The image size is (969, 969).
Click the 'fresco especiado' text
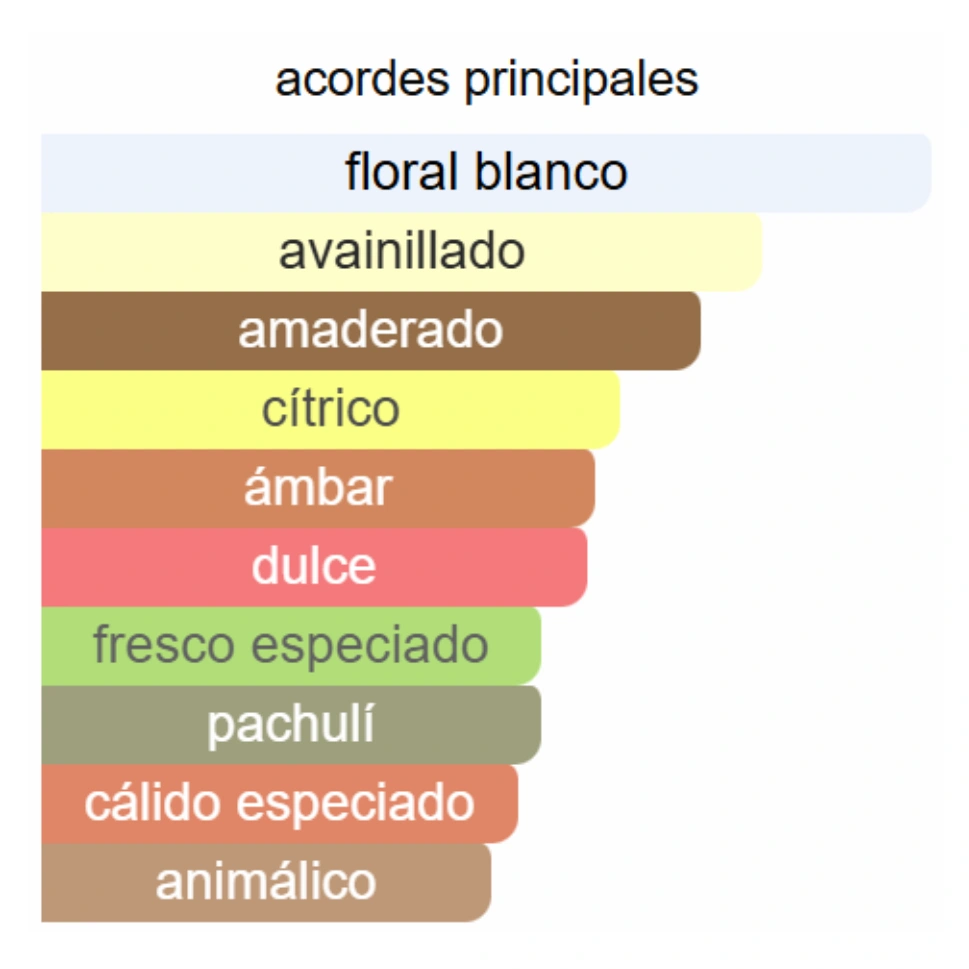click(x=290, y=646)
